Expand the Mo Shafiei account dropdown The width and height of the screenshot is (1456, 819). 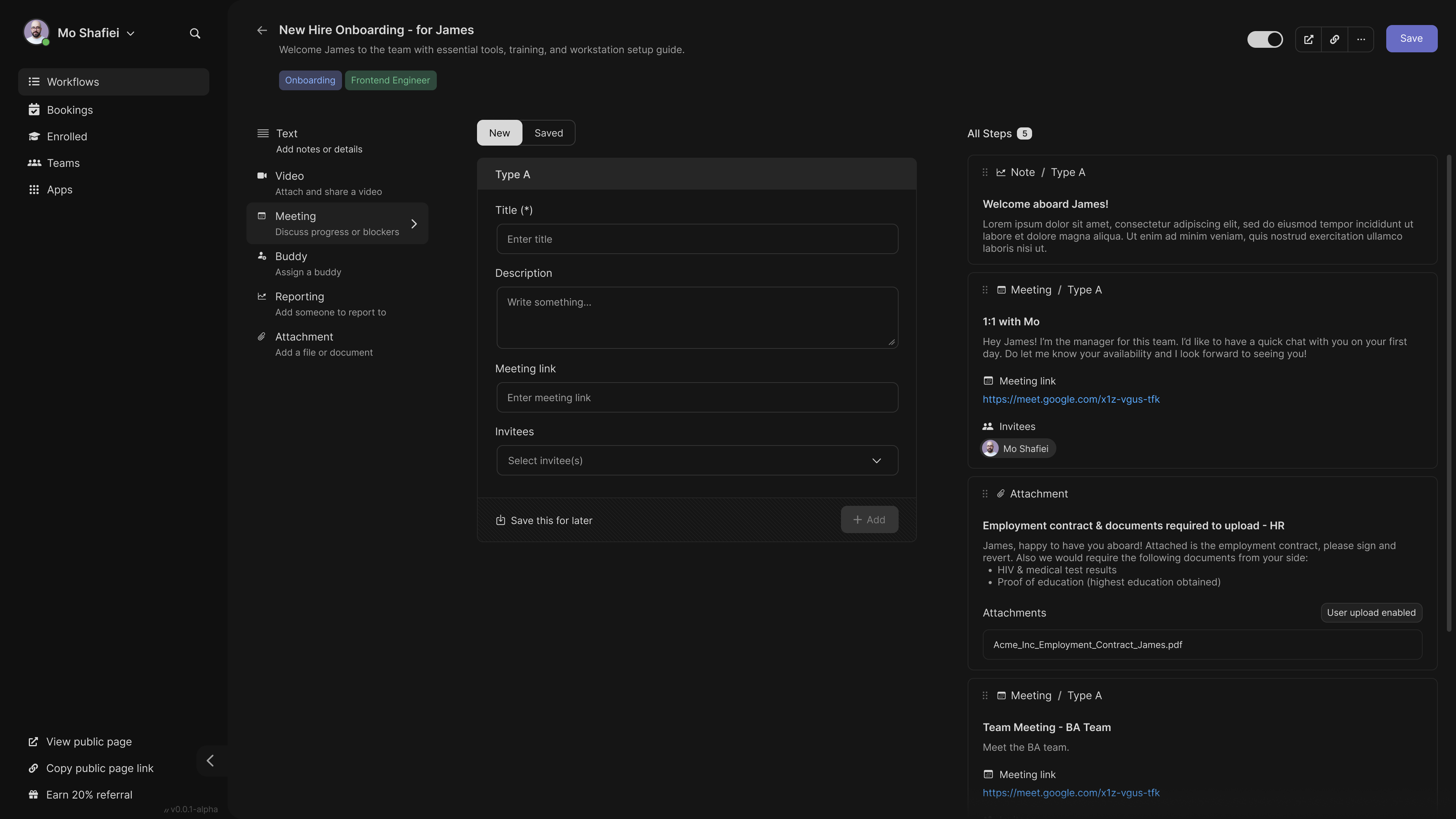pos(130,33)
